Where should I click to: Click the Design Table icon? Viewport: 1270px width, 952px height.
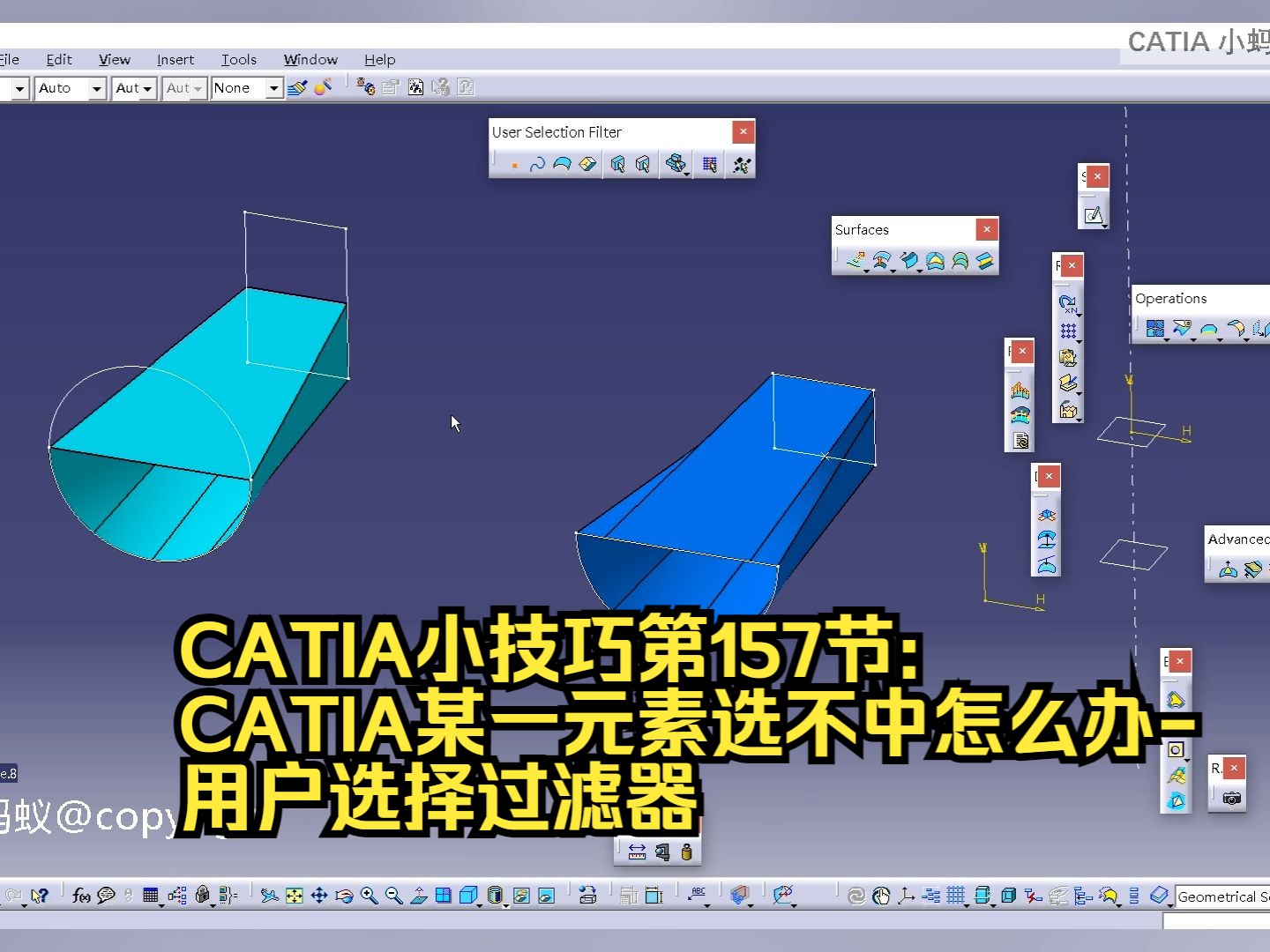151,896
